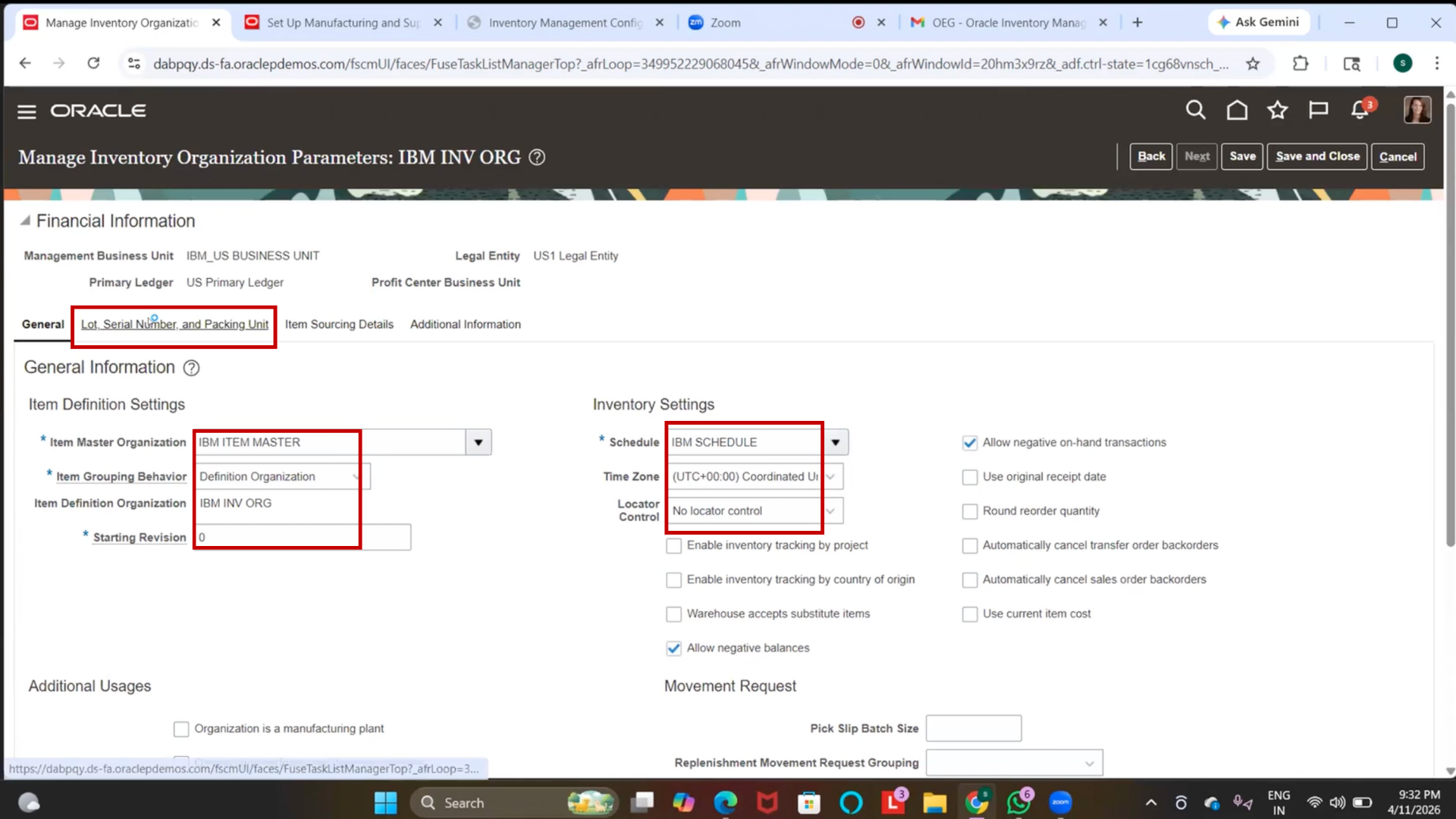
Task: Check Use current item cost
Action: [969, 614]
